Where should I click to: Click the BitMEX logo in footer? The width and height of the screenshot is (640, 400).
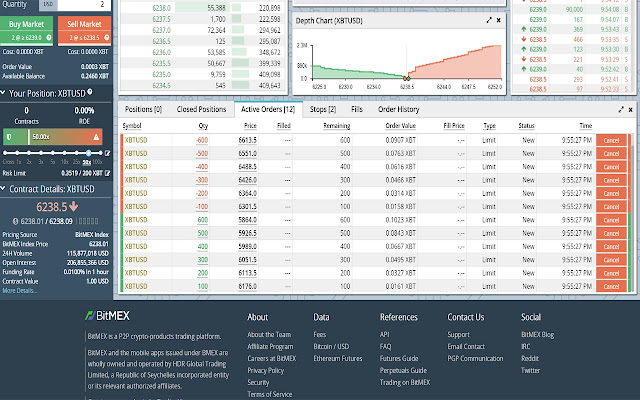pyautogui.click(x=107, y=316)
